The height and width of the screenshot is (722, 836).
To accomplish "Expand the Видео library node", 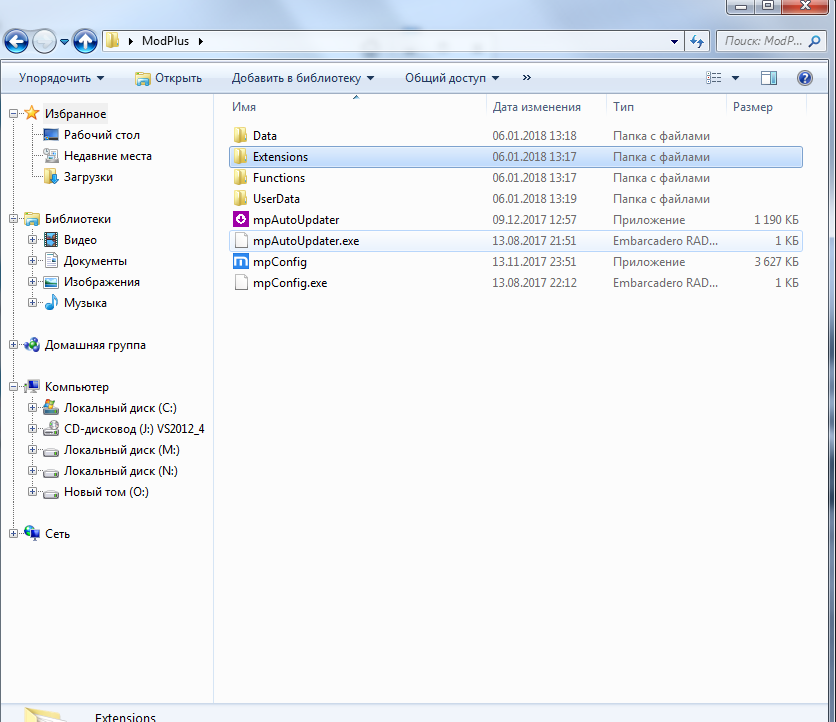I will [x=33, y=239].
